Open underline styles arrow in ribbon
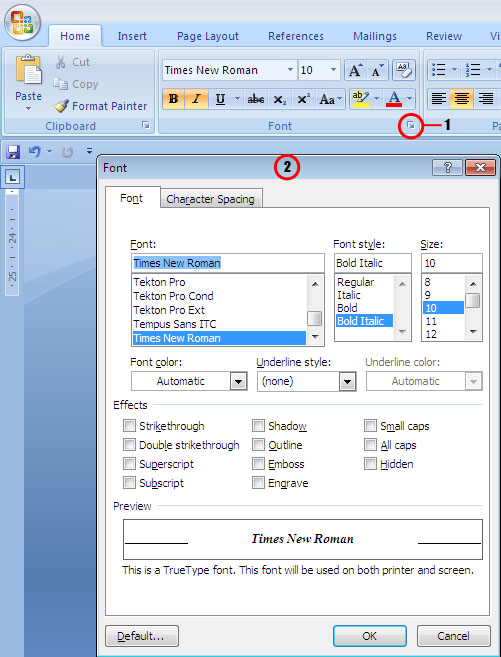Image resolution: width=501 pixels, height=657 pixels. [237, 99]
